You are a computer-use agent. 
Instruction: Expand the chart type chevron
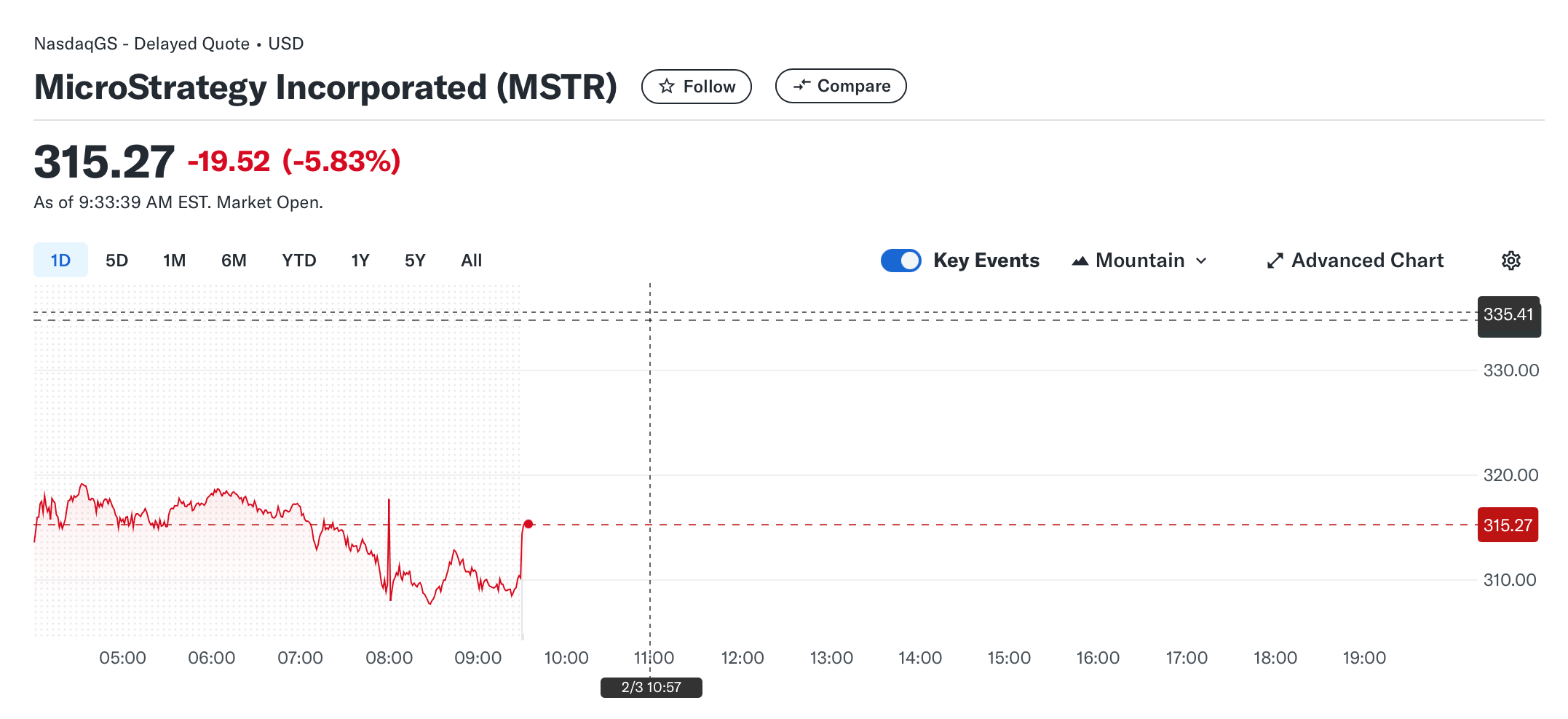pos(1203,260)
